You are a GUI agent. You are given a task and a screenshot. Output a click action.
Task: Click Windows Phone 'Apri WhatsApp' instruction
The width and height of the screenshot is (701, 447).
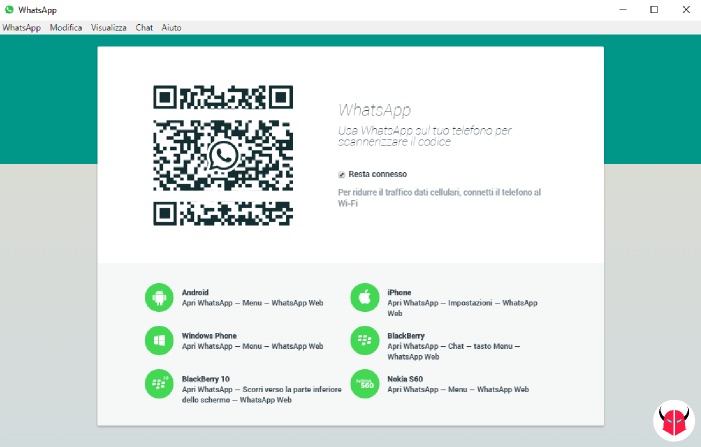253,346
